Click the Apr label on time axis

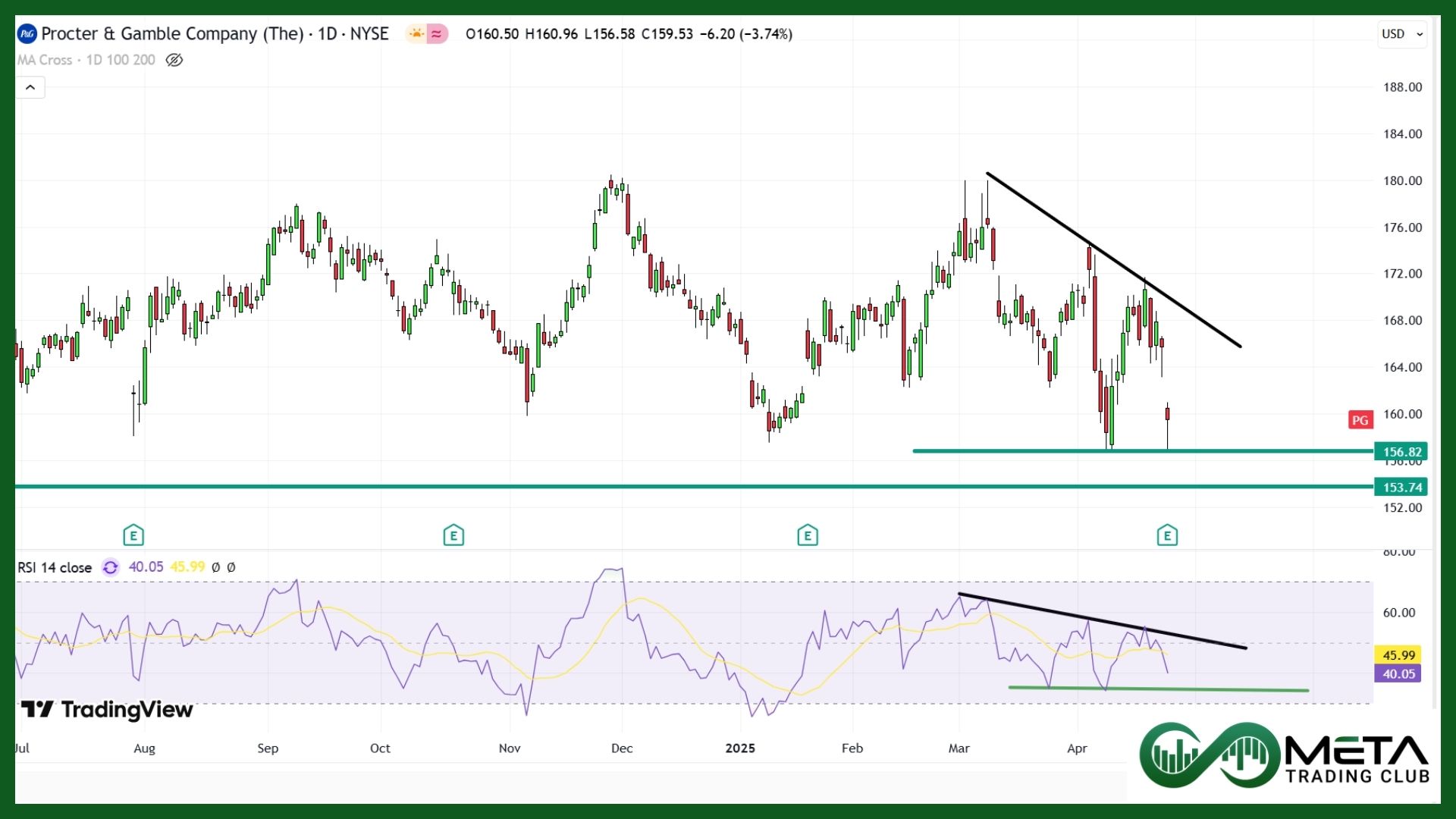point(1077,748)
